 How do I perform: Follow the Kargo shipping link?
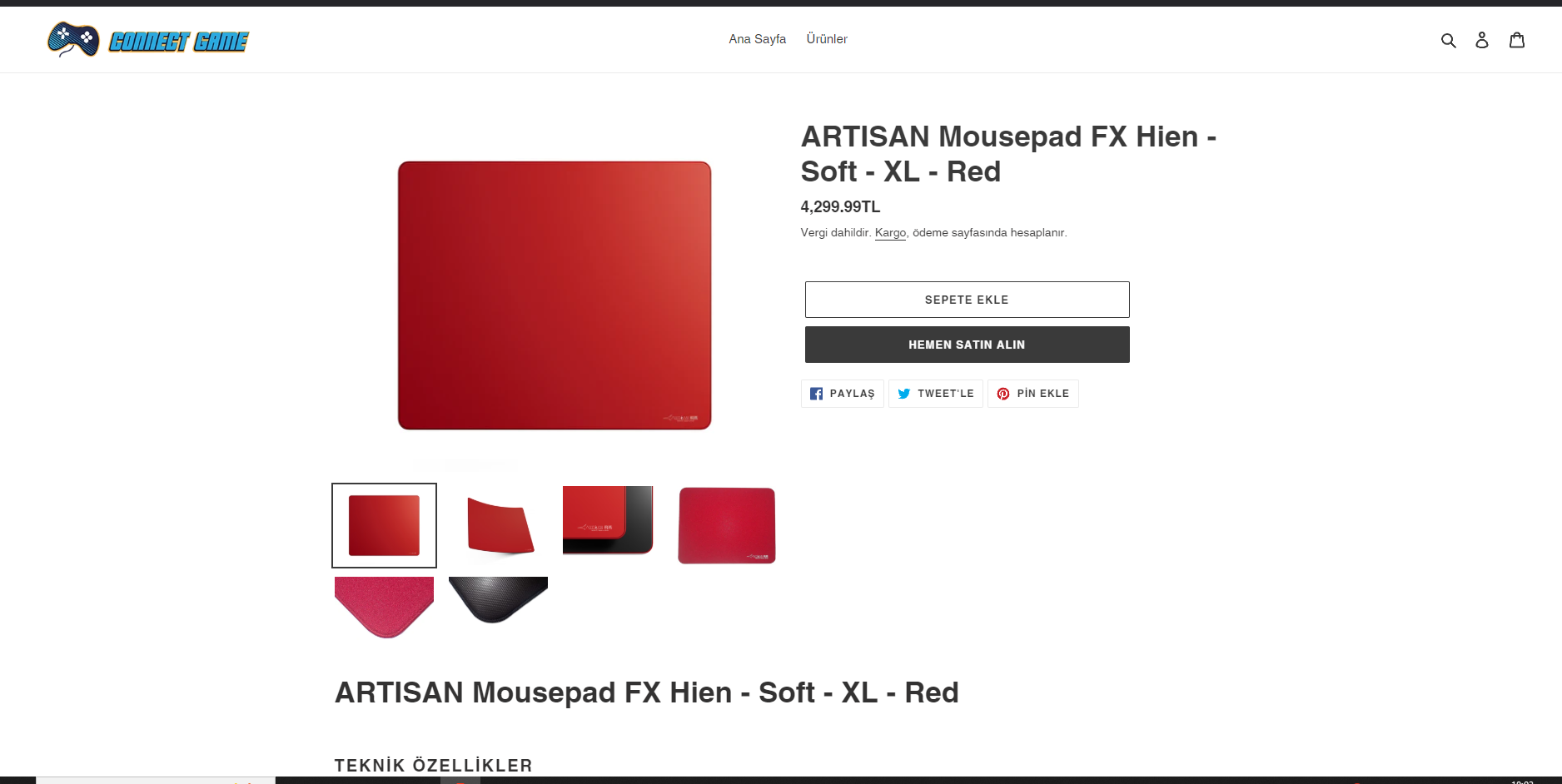[890, 233]
